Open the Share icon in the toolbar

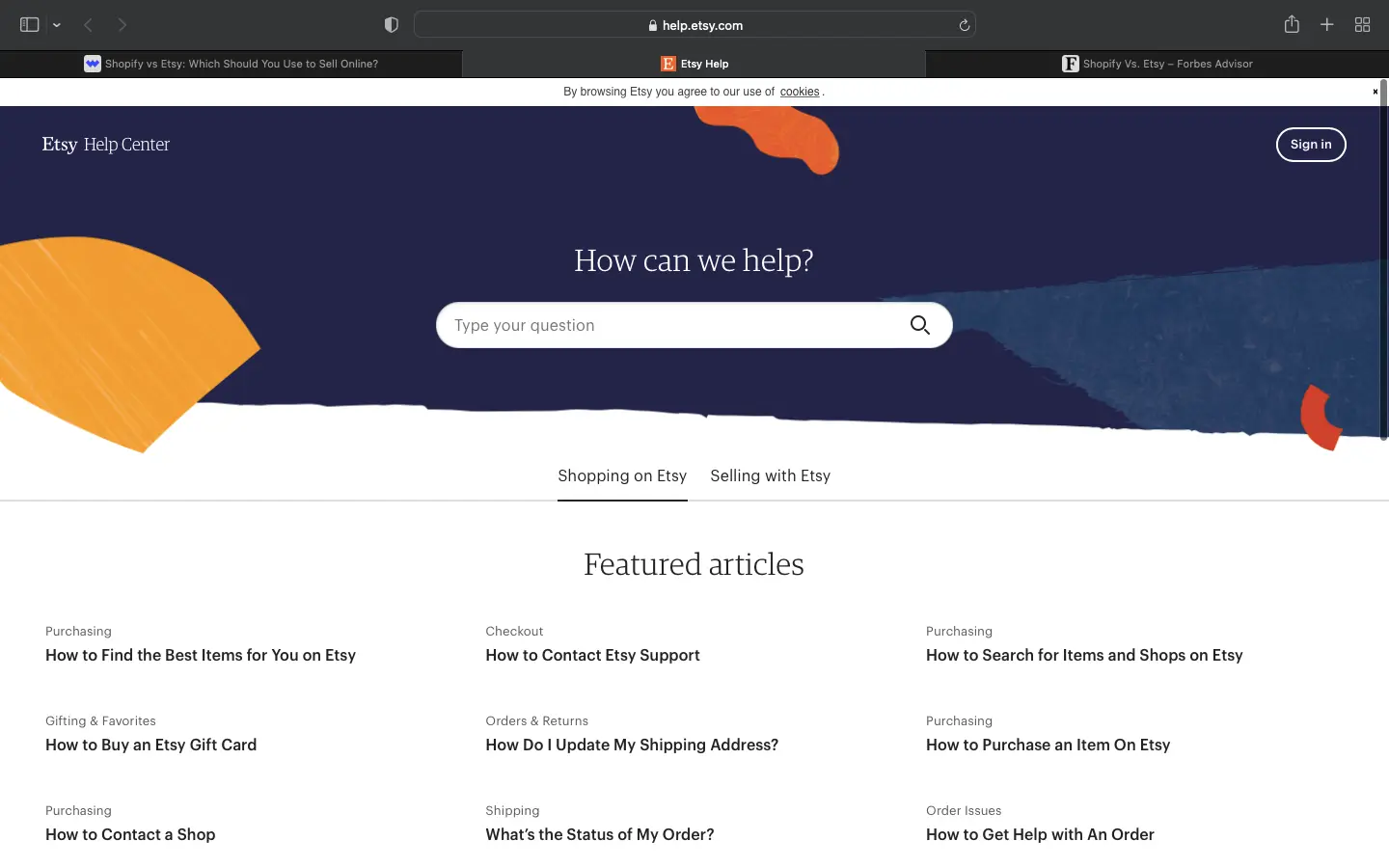click(x=1292, y=24)
